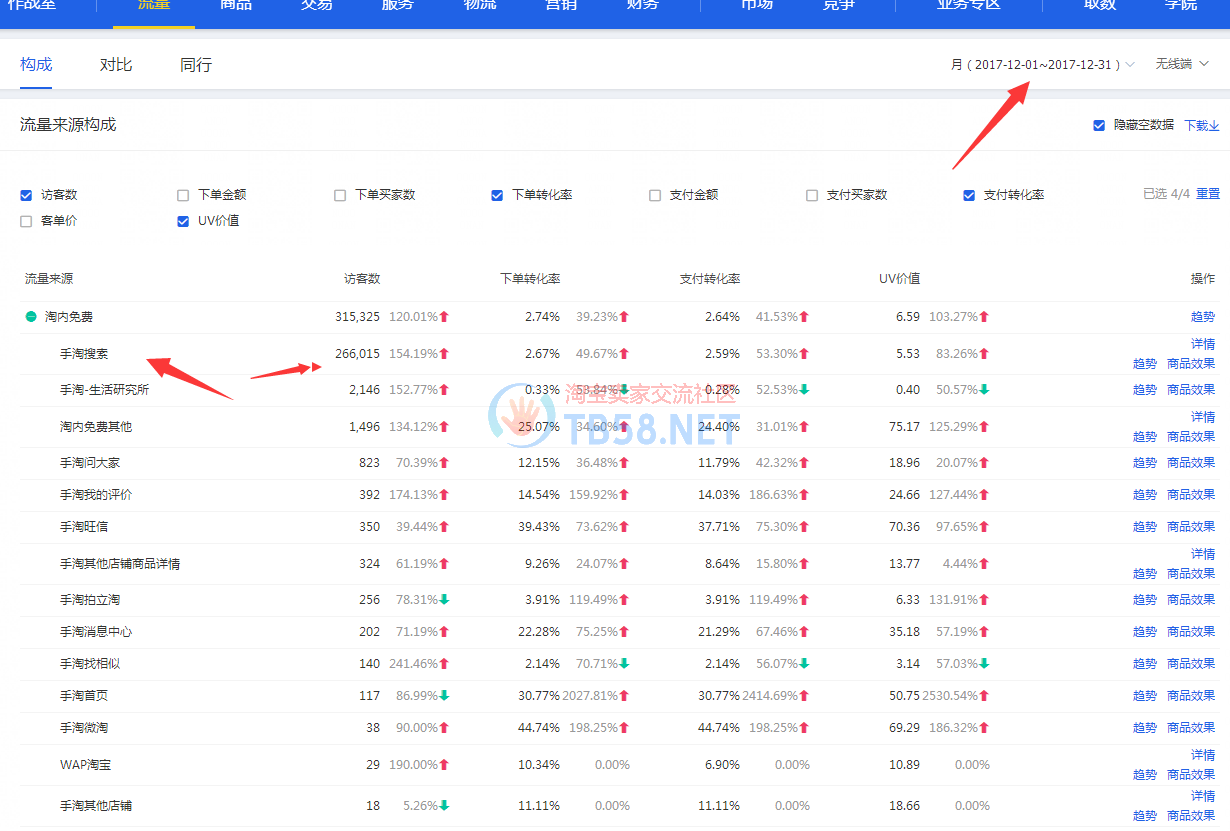Sort by the 访客数 column header
The height and width of the screenshot is (831, 1230).
(x=362, y=279)
